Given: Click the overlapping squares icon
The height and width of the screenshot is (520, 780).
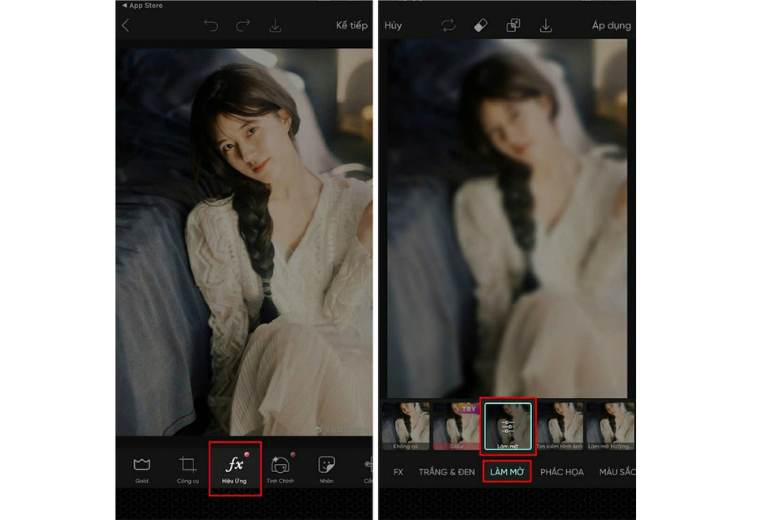Looking at the screenshot, I should (x=513, y=25).
